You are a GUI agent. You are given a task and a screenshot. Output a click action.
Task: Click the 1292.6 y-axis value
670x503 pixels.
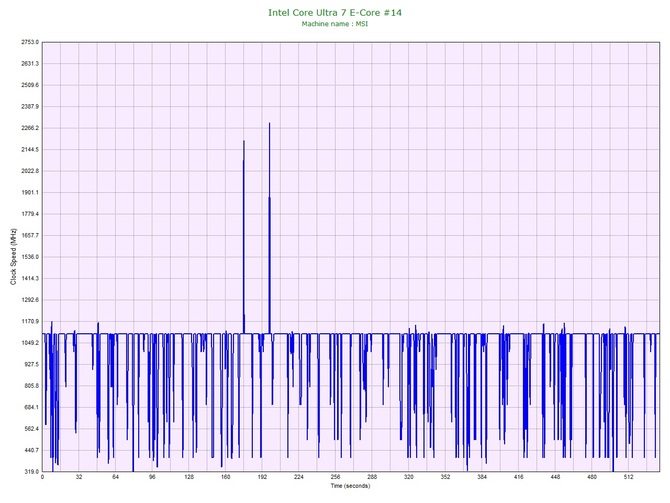point(30,300)
